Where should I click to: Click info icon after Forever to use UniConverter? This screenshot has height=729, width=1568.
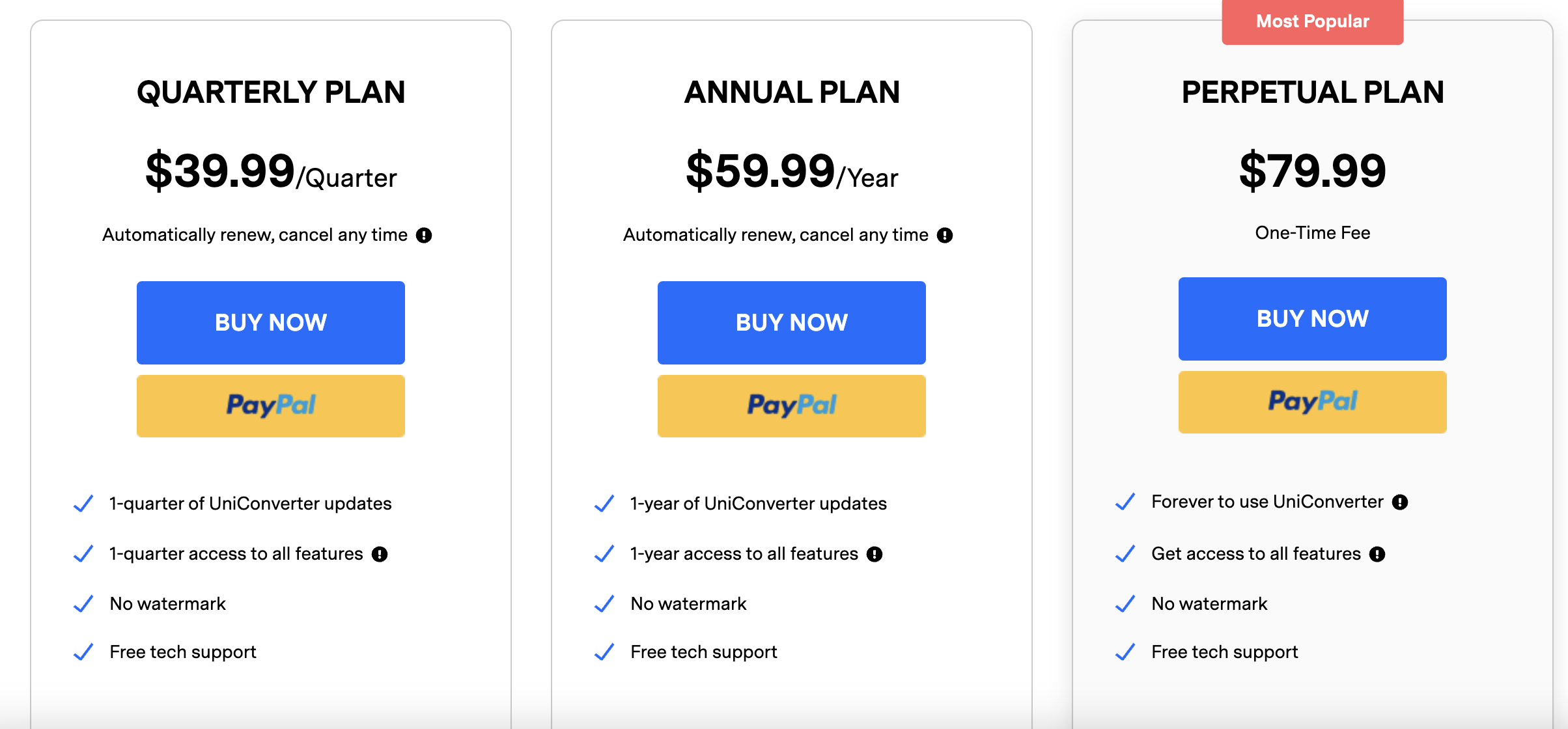(1400, 502)
